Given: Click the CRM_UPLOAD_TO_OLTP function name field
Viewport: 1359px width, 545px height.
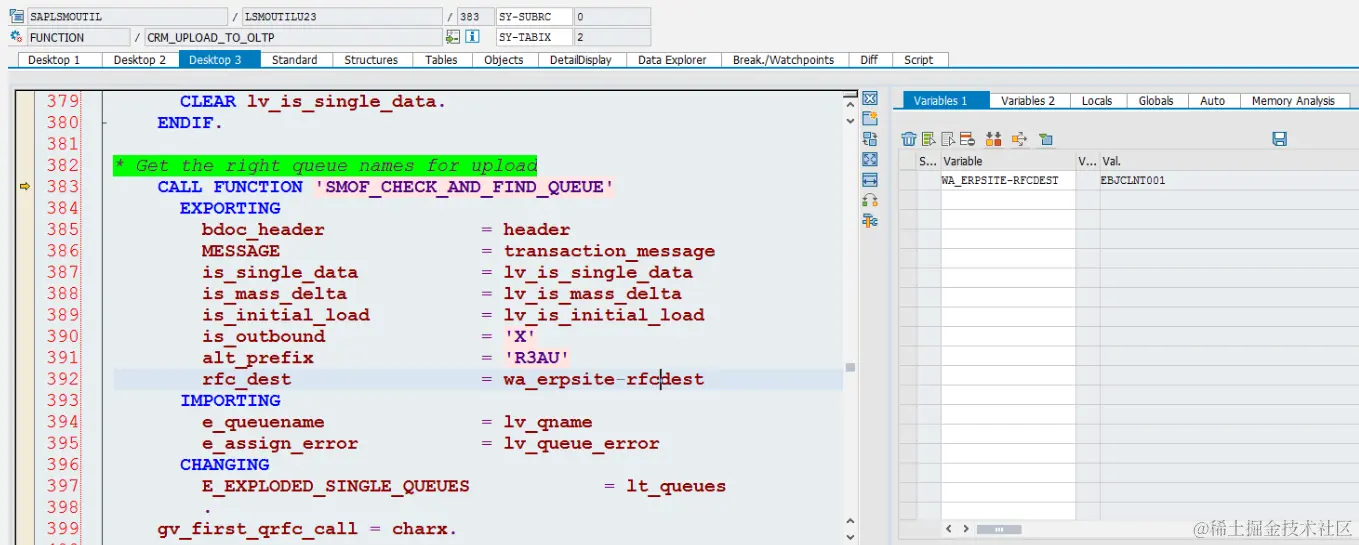Looking at the screenshot, I should click(293, 37).
